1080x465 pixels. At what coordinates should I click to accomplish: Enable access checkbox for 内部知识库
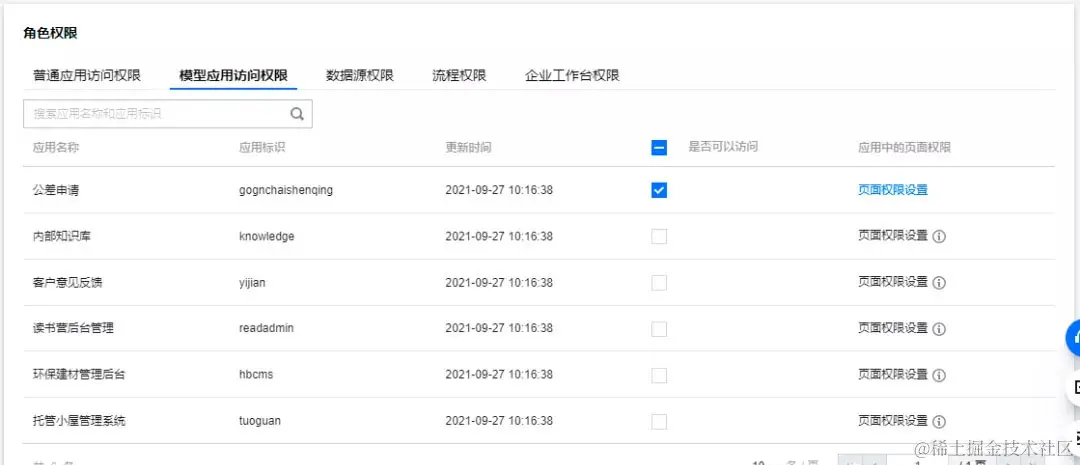pyautogui.click(x=659, y=236)
